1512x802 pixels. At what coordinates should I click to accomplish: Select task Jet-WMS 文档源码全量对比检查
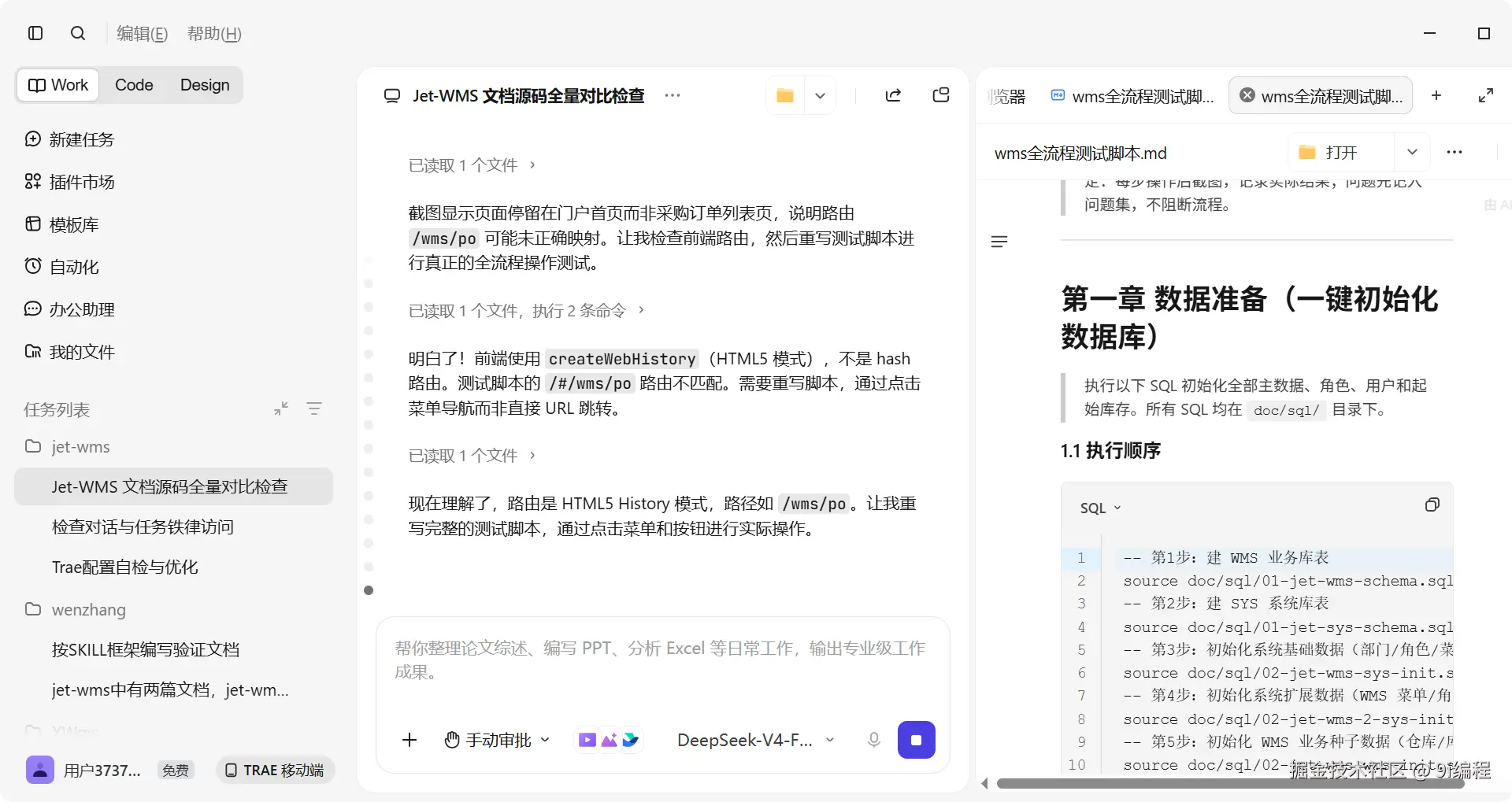173,486
